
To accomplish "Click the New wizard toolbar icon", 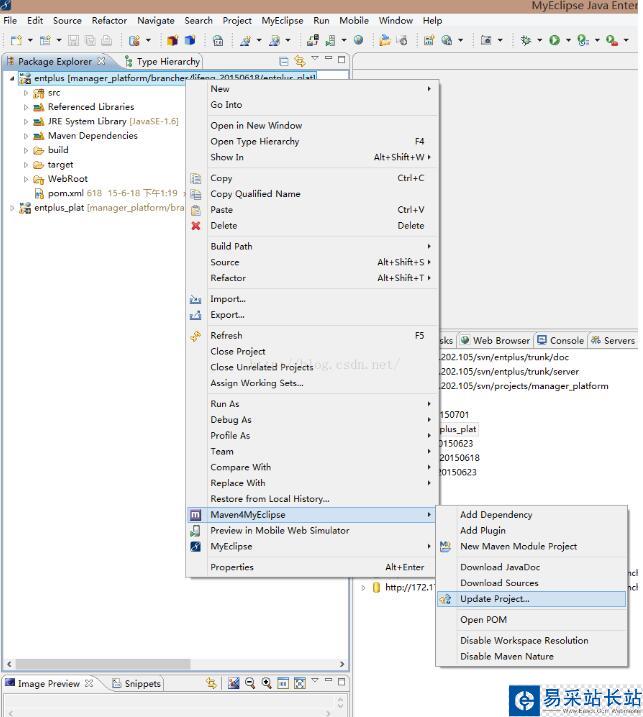I will click(x=16, y=40).
